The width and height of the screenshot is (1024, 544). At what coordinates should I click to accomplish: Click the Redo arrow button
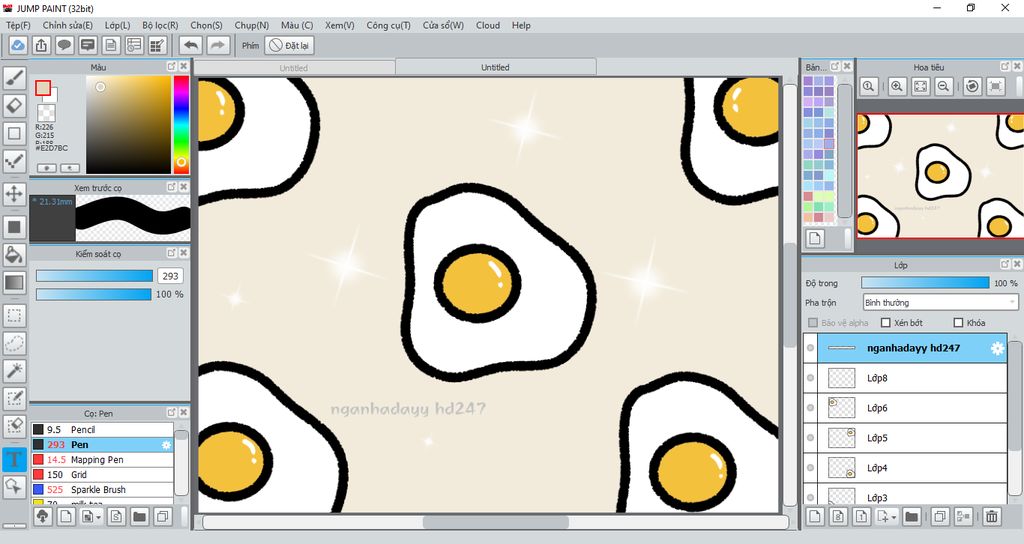click(x=218, y=45)
